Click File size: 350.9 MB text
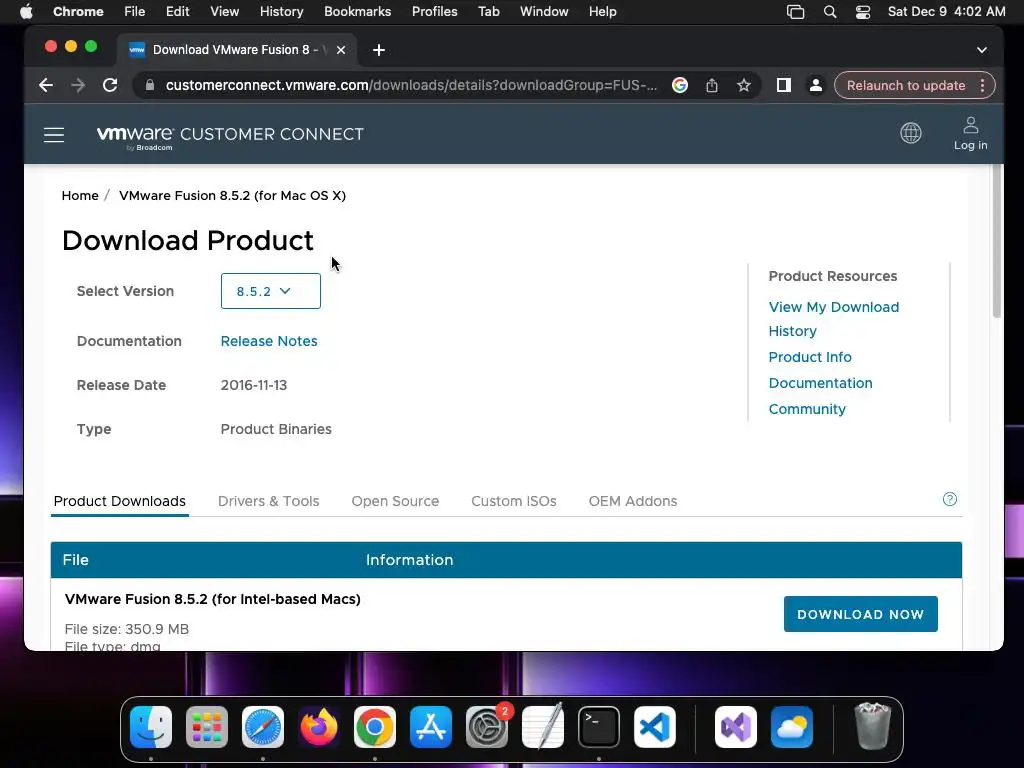The height and width of the screenshot is (768, 1024). click(127, 630)
